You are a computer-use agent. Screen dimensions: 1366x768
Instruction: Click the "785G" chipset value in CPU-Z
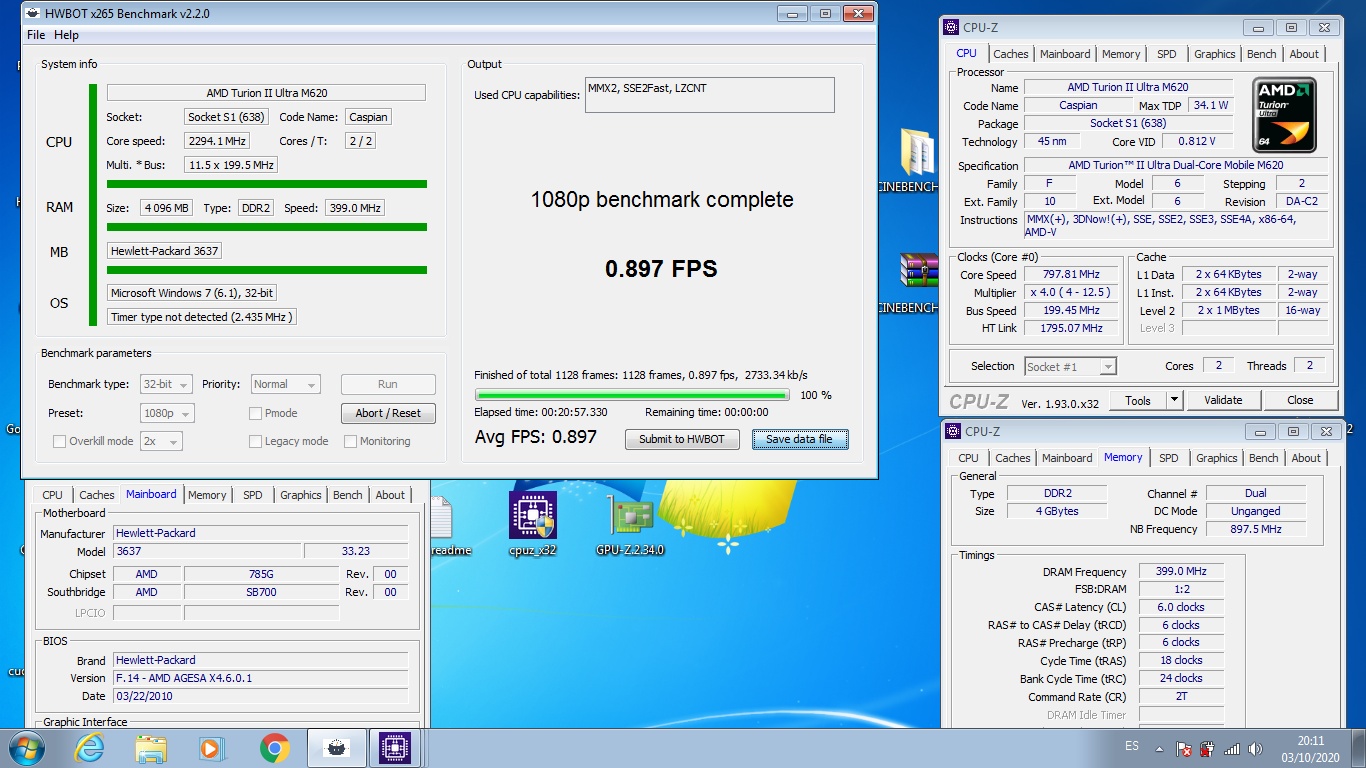[x=261, y=574]
